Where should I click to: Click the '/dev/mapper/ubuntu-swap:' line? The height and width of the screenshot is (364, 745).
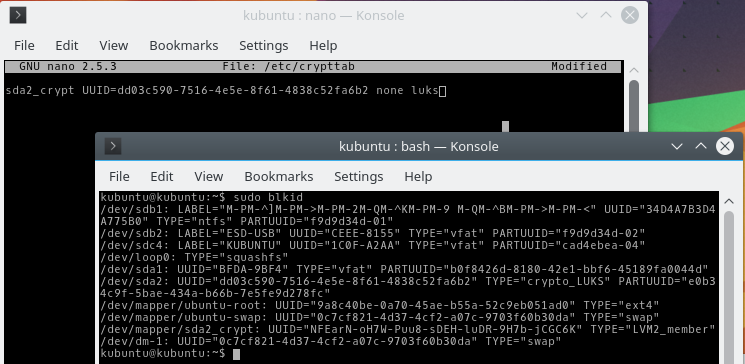click(x=380, y=317)
